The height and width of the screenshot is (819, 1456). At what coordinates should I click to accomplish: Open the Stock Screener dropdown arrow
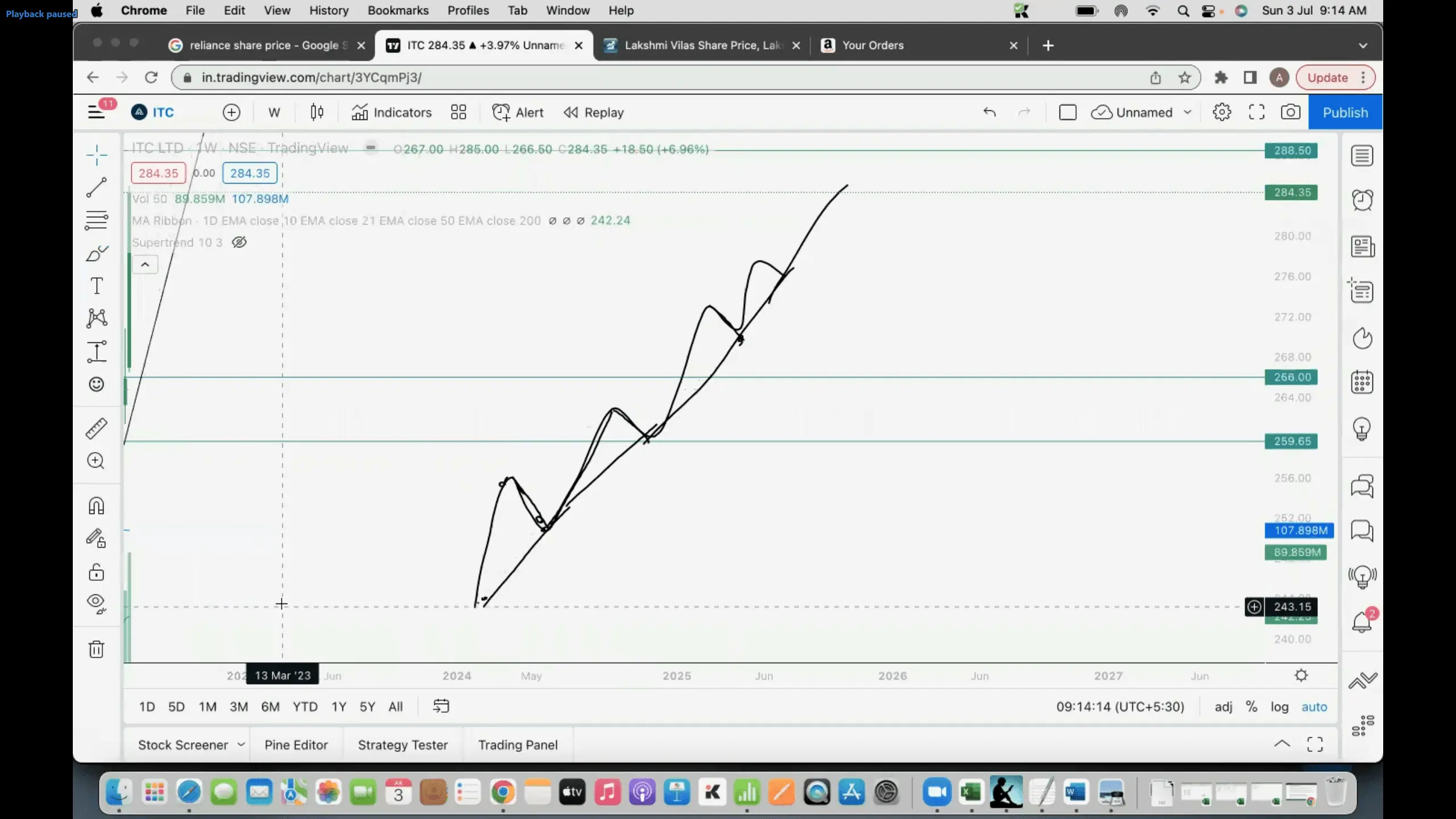click(241, 744)
